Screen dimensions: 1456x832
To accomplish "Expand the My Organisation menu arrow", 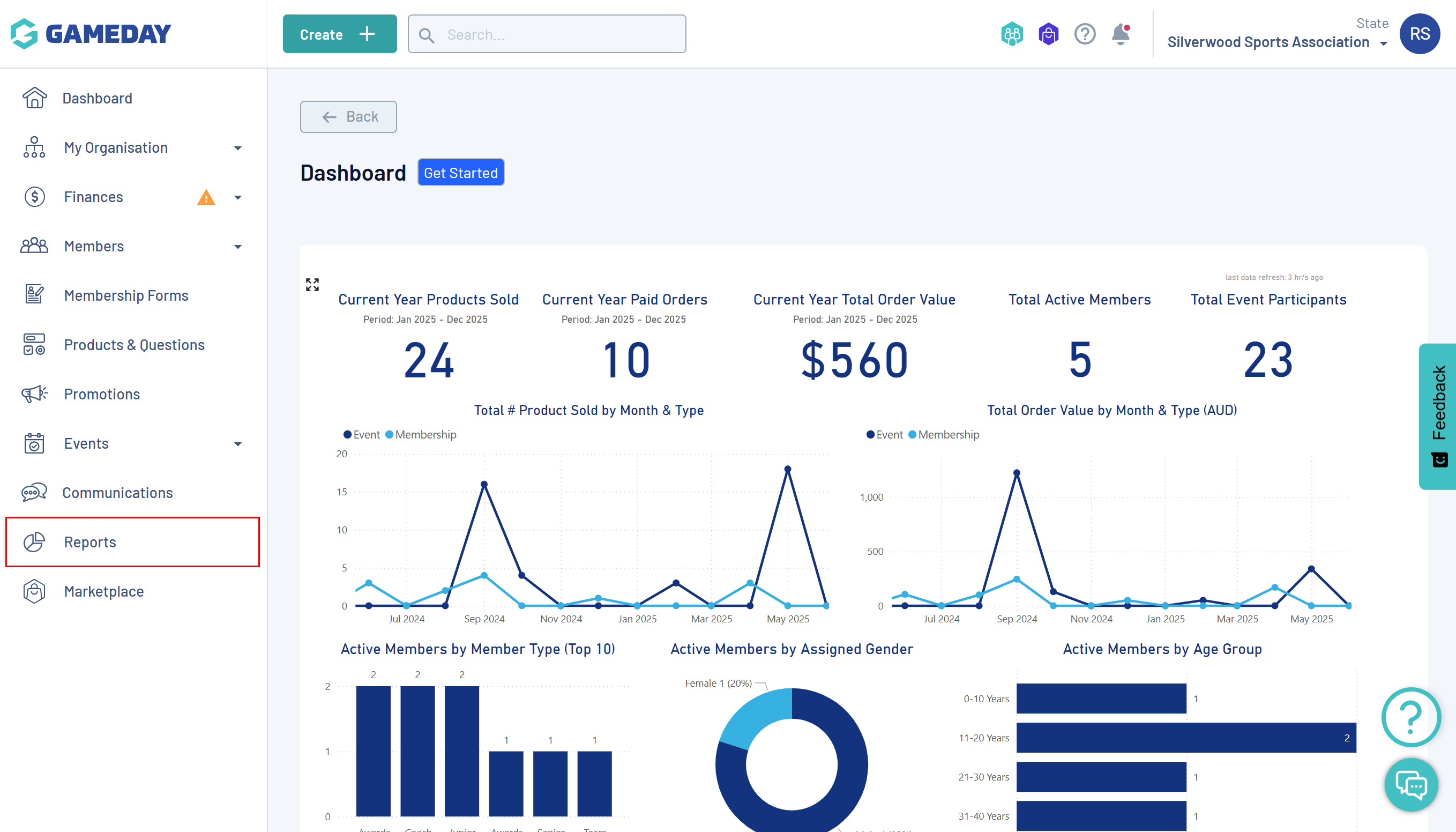I will click(237, 148).
